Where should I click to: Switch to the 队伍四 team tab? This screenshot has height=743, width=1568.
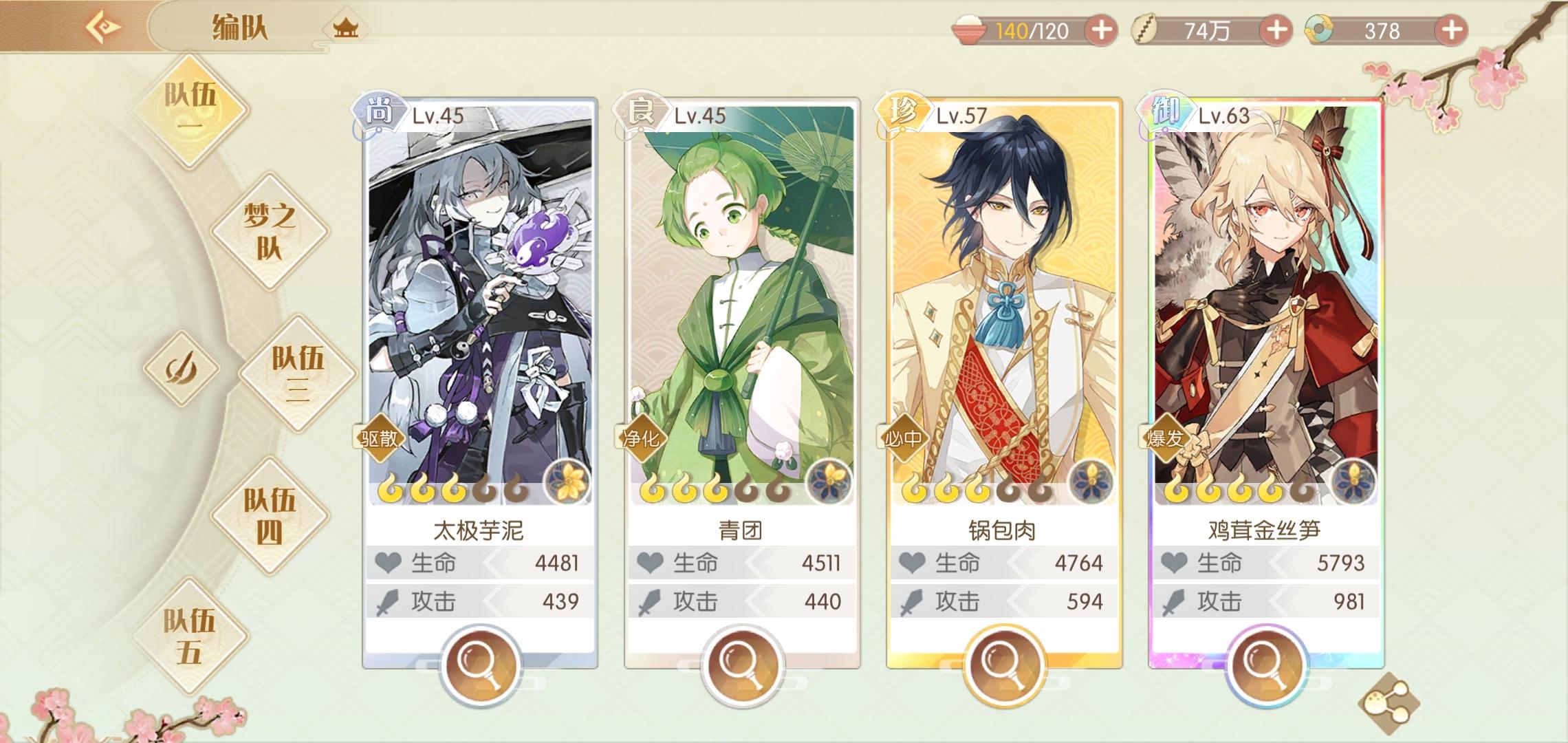270,515
